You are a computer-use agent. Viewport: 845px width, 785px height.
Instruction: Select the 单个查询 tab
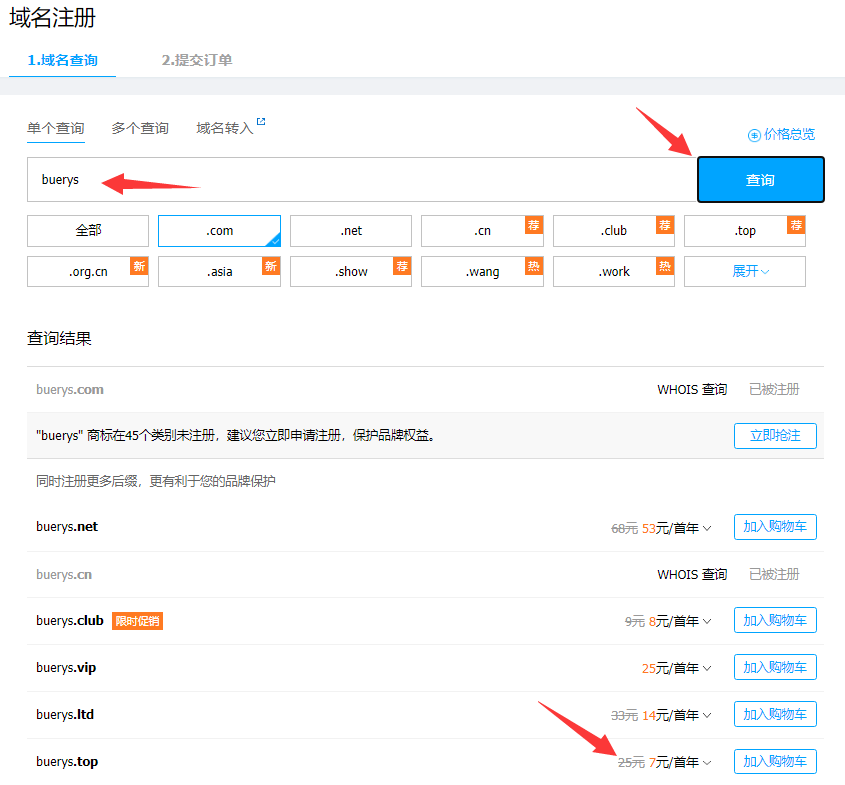pos(56,128)
